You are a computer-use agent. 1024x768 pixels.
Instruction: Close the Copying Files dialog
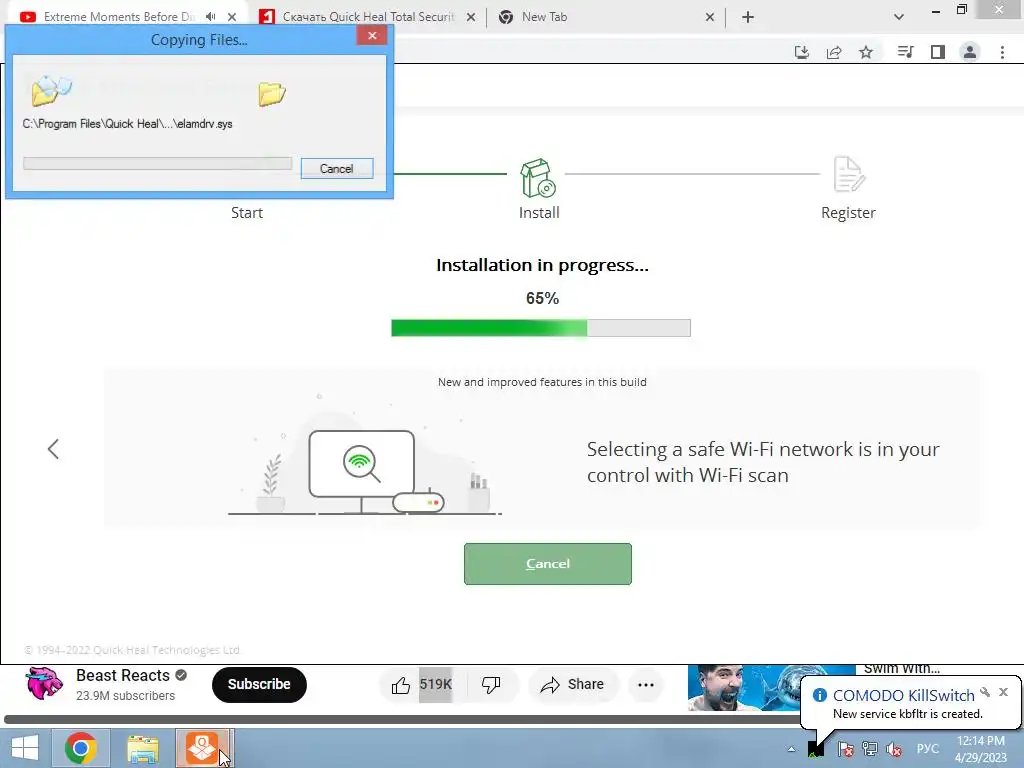pos(372,35)
